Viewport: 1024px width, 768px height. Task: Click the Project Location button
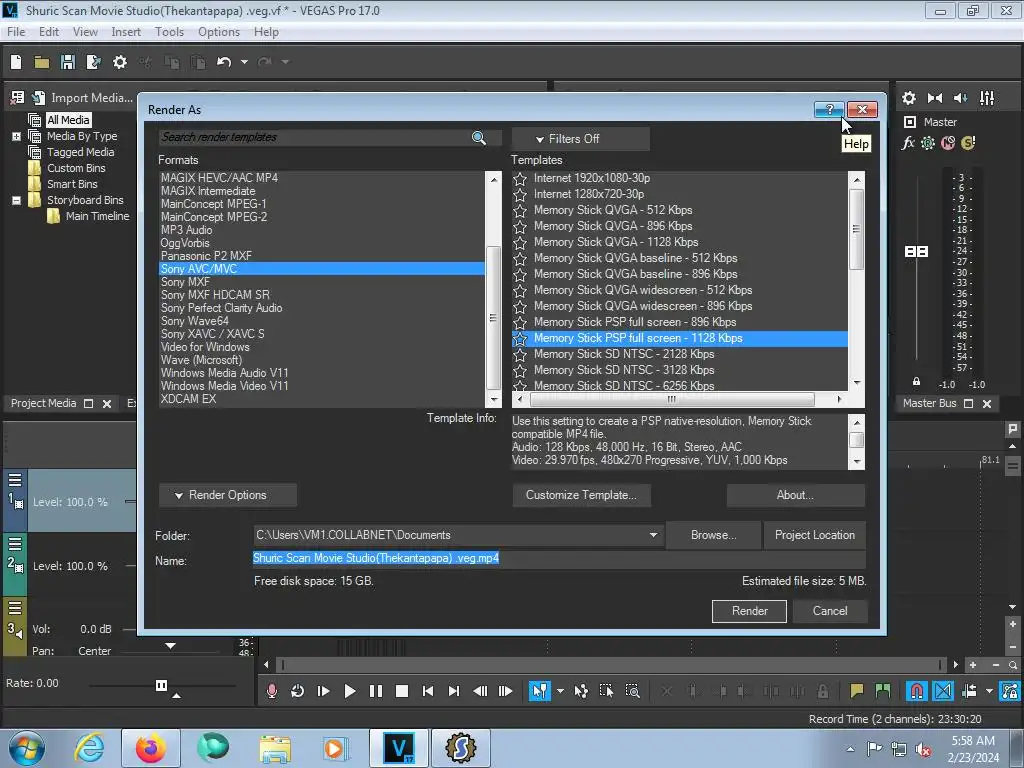coord(814,535)
